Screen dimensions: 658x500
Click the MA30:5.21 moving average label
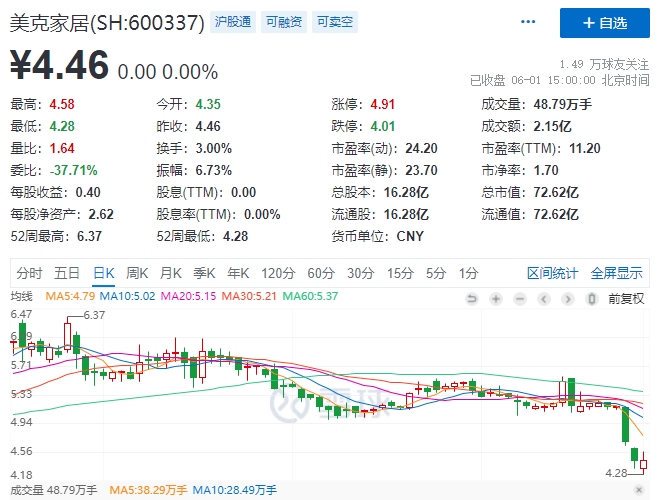(x=249, y=296)
